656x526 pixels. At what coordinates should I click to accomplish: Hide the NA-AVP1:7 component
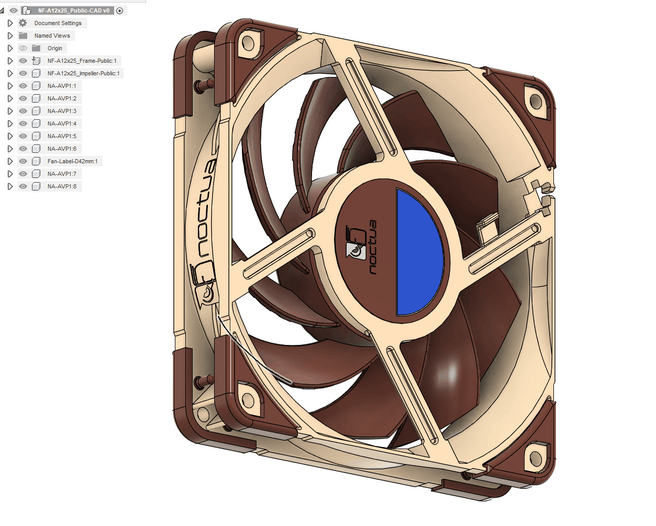point(23,174)
